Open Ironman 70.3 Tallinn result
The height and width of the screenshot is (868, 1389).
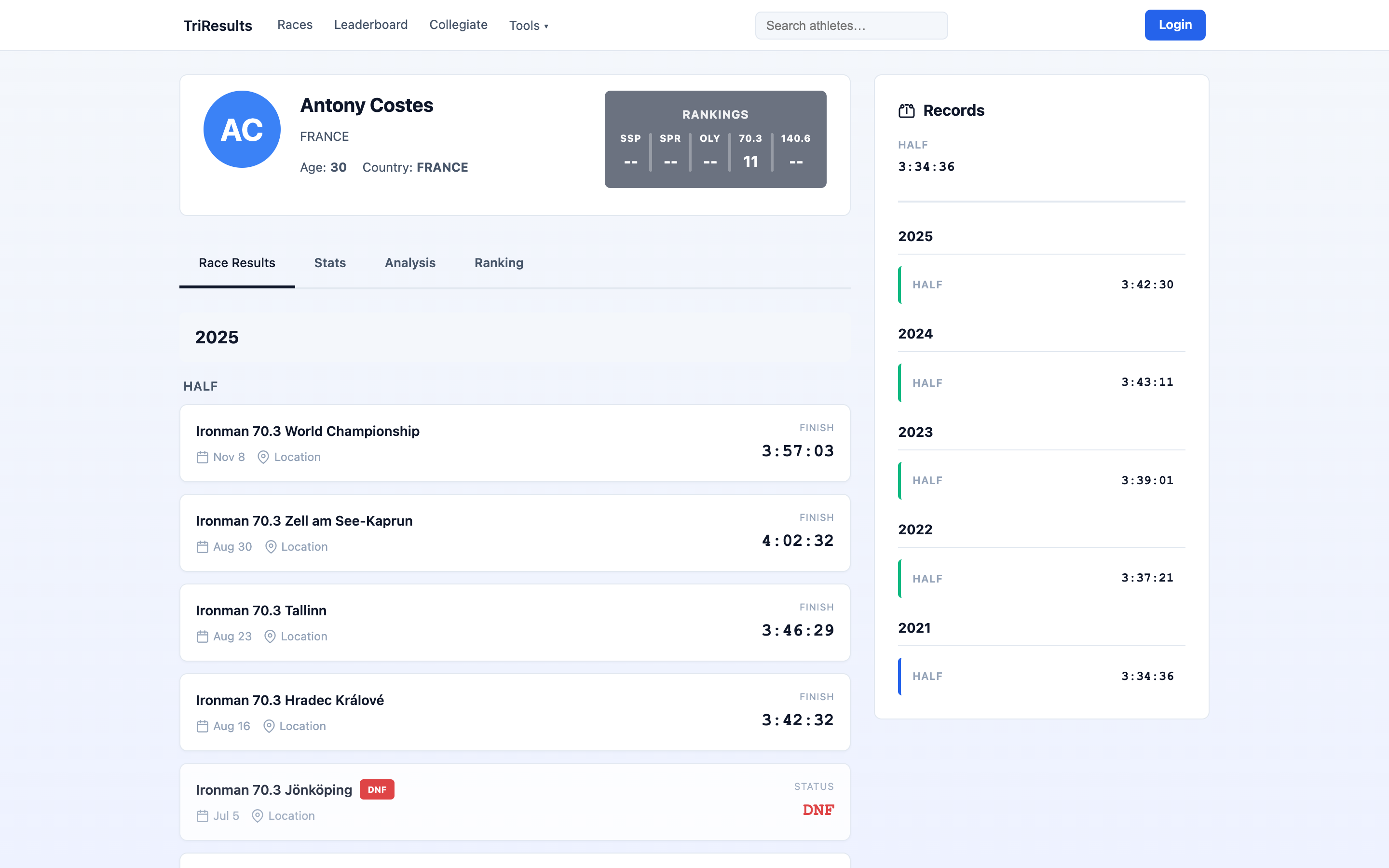click(515, 622)
